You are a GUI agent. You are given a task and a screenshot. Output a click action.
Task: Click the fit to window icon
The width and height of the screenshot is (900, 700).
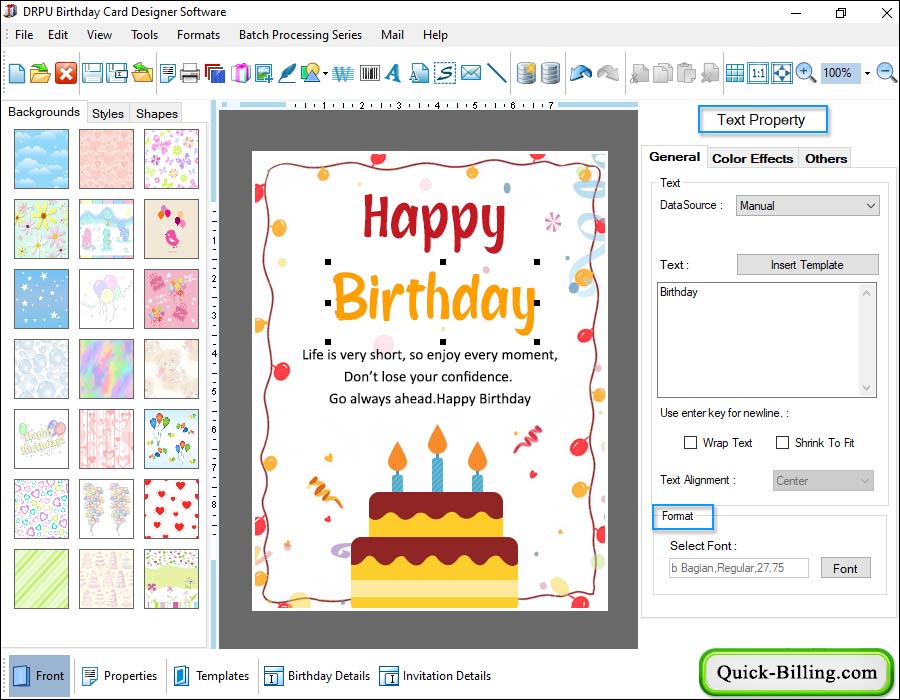tap(782, 73)
